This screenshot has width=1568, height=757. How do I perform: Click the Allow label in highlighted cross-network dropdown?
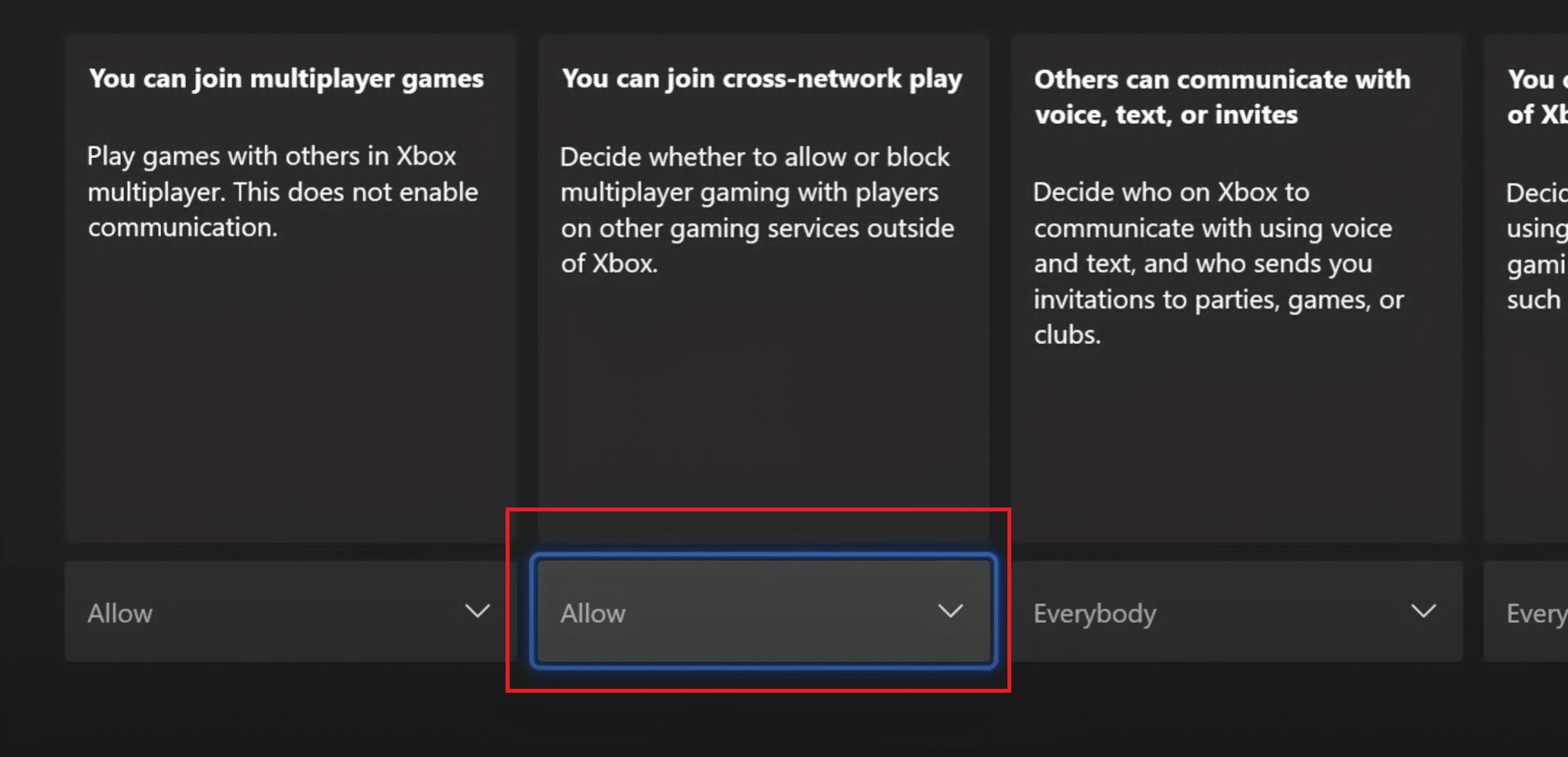[x=593, y=614]
